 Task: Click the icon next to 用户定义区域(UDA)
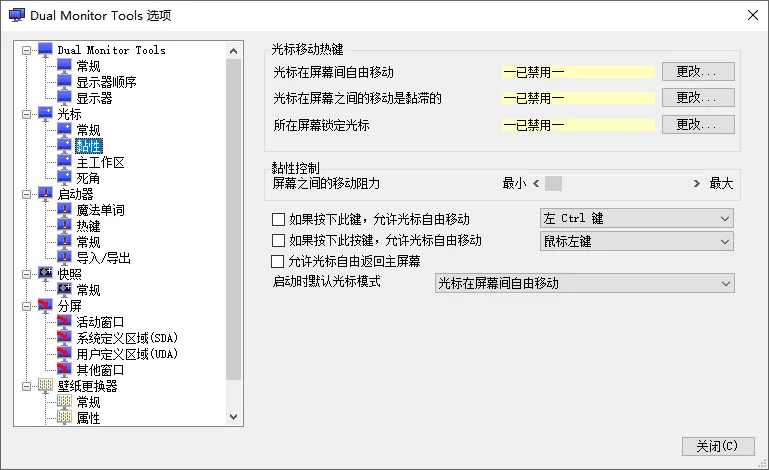pyautogui.click(x=64, y=354)
